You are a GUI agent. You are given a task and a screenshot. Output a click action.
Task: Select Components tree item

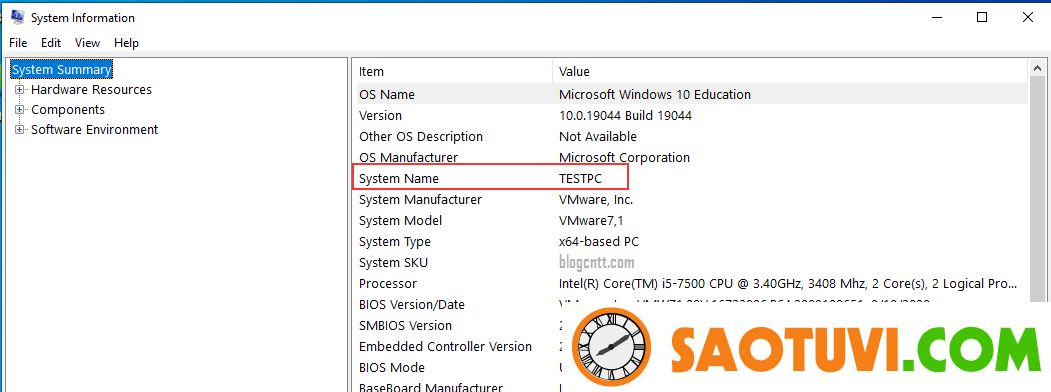click(x=68, y=109)
